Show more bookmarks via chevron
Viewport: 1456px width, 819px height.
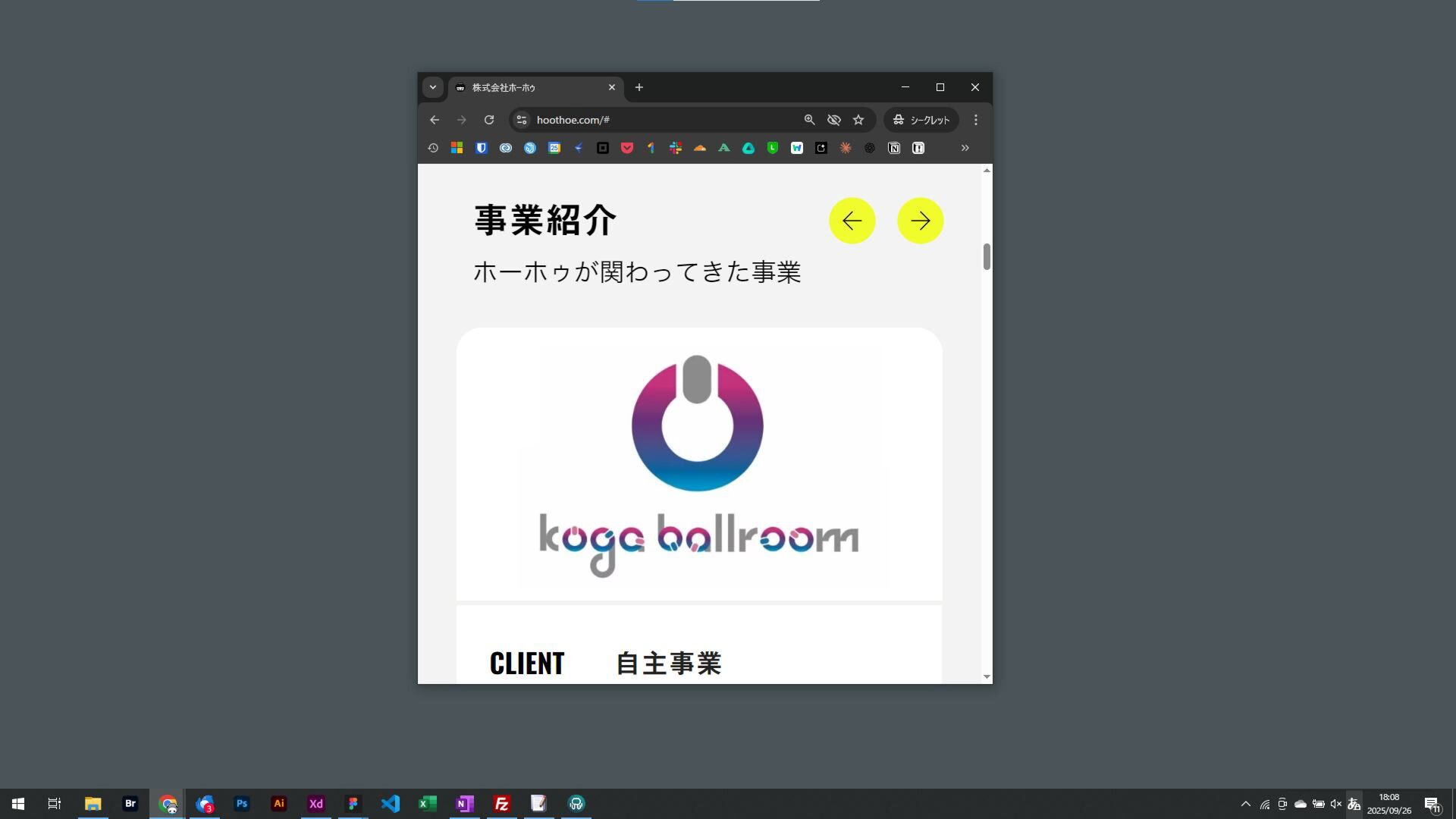coord(965,149)
